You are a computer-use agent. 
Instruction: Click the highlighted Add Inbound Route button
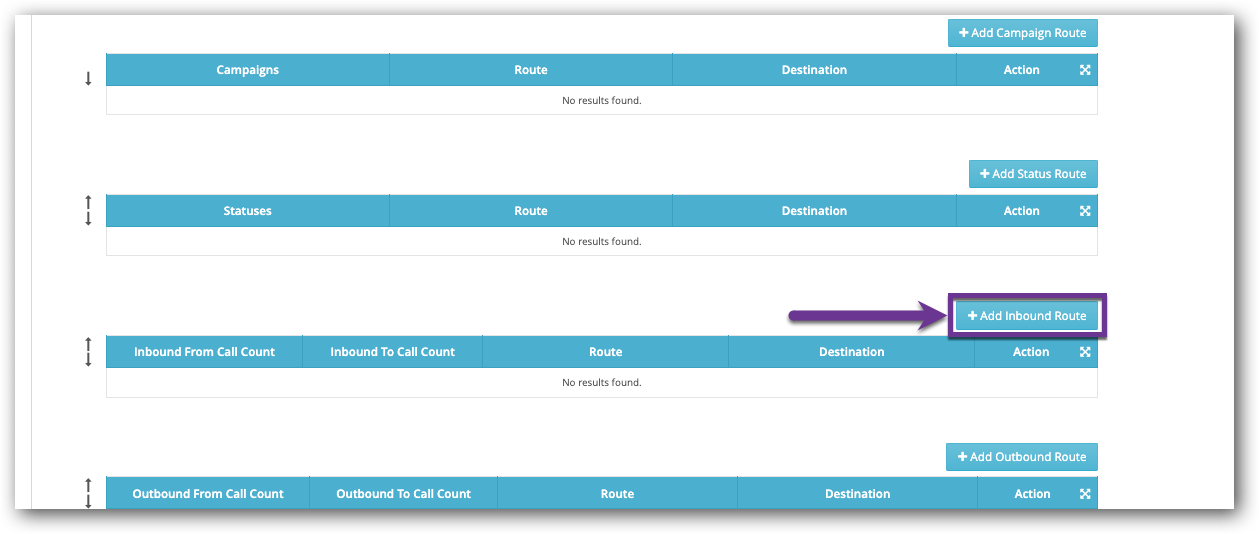1027,316
